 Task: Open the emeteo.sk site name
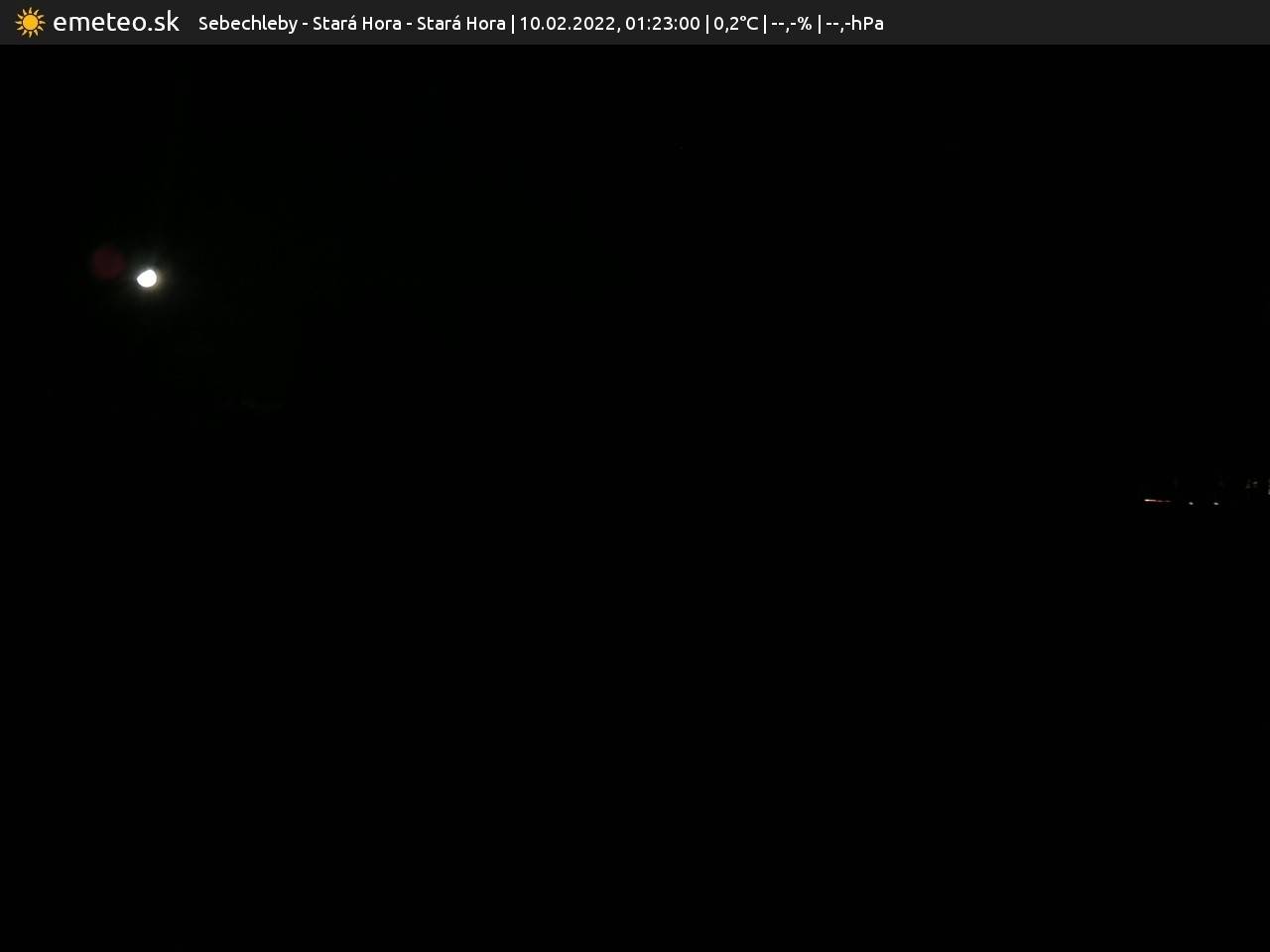(x=116, y=23)
